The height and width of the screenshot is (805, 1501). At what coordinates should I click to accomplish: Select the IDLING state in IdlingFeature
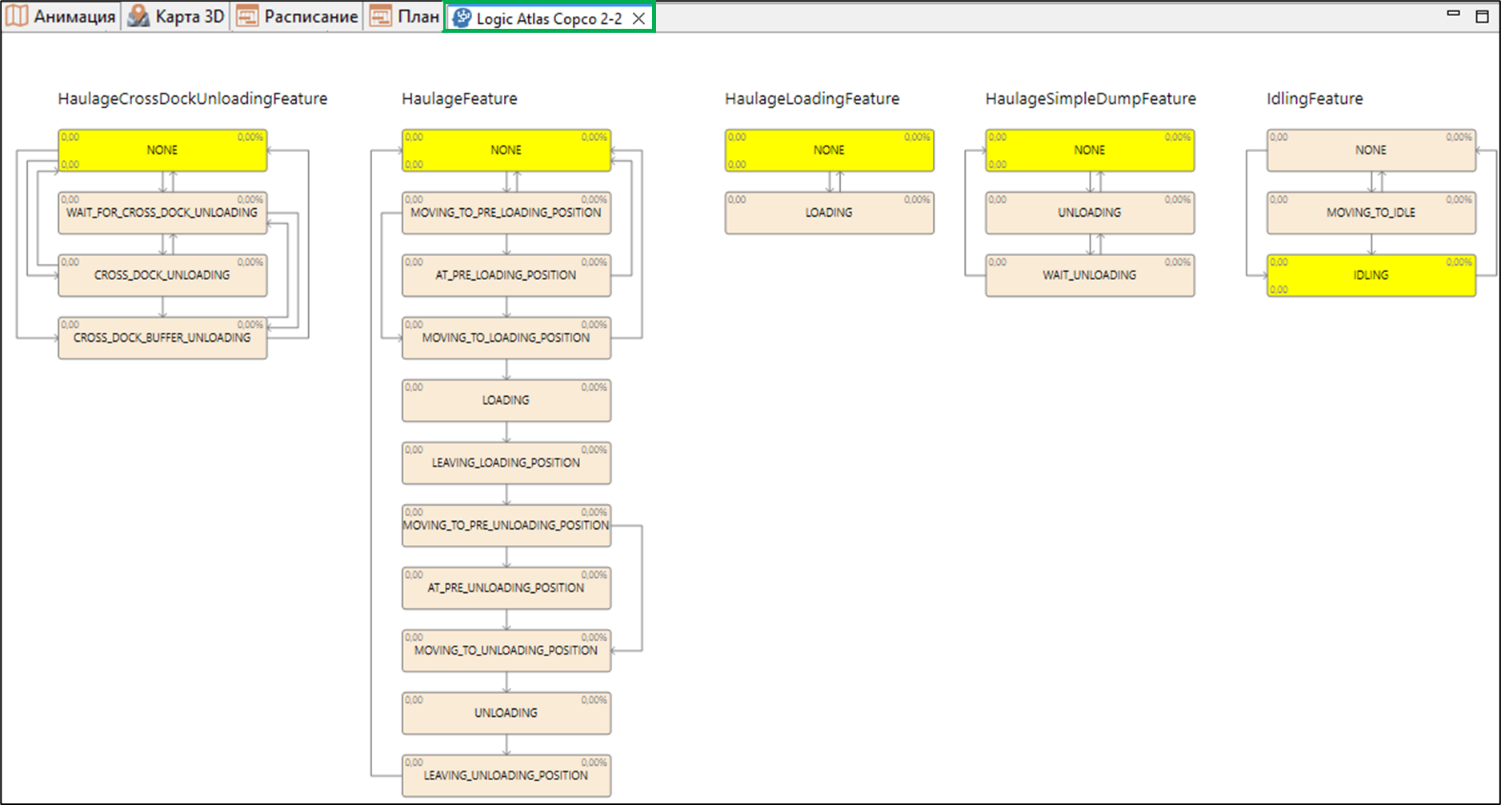tap(1371, 275)
